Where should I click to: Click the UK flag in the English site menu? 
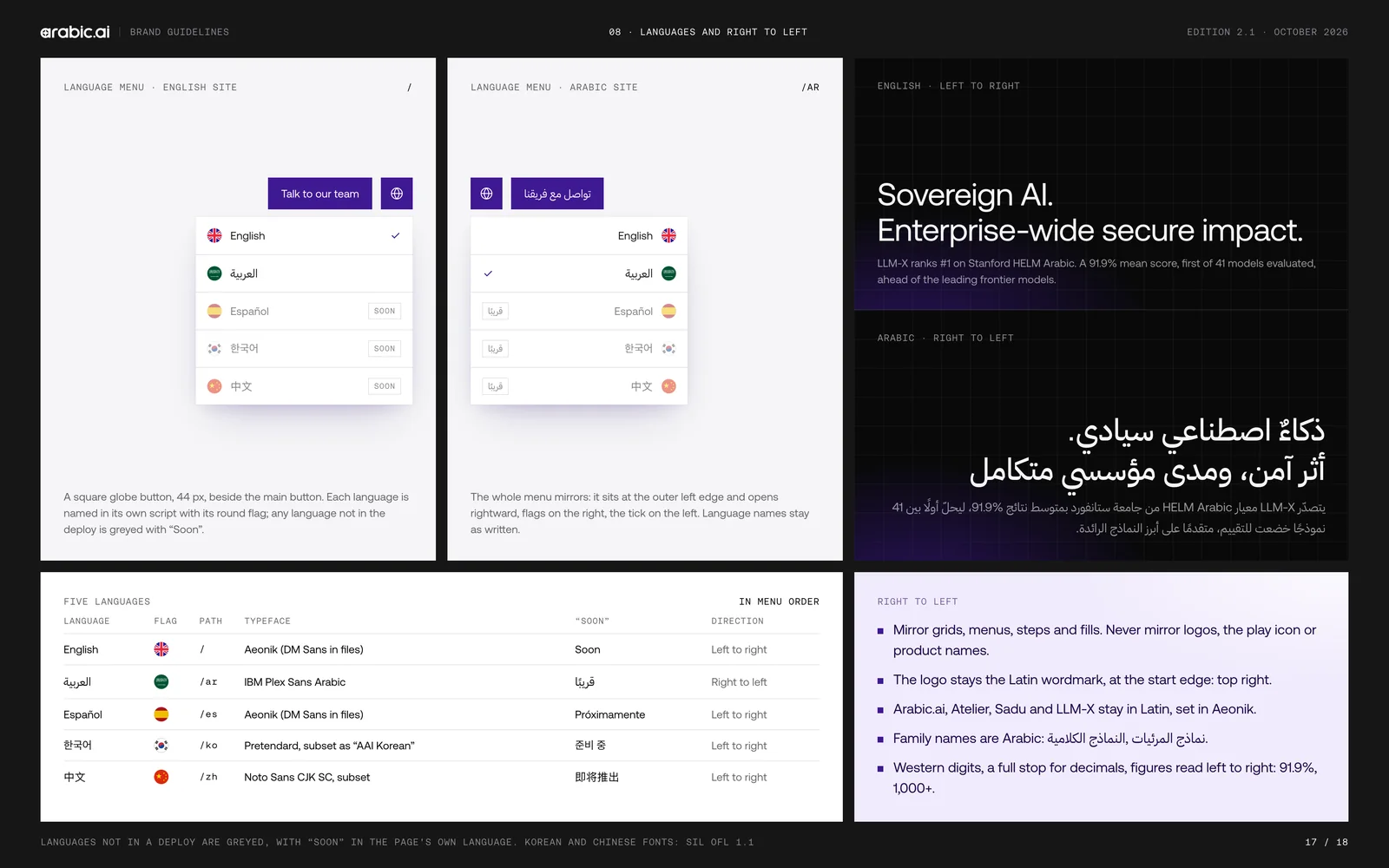pos(214,235)
